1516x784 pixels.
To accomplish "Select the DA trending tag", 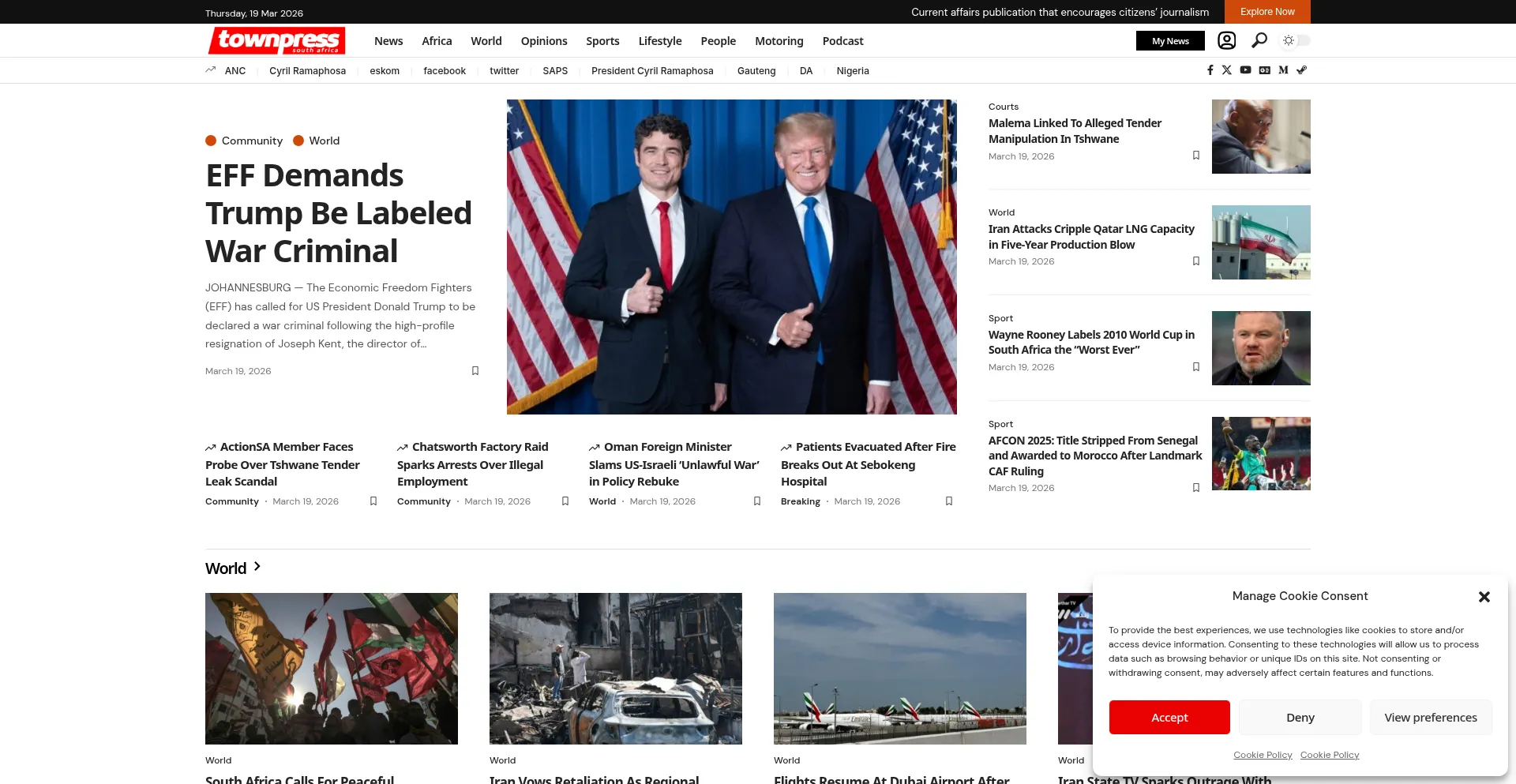I will [806, 71].
